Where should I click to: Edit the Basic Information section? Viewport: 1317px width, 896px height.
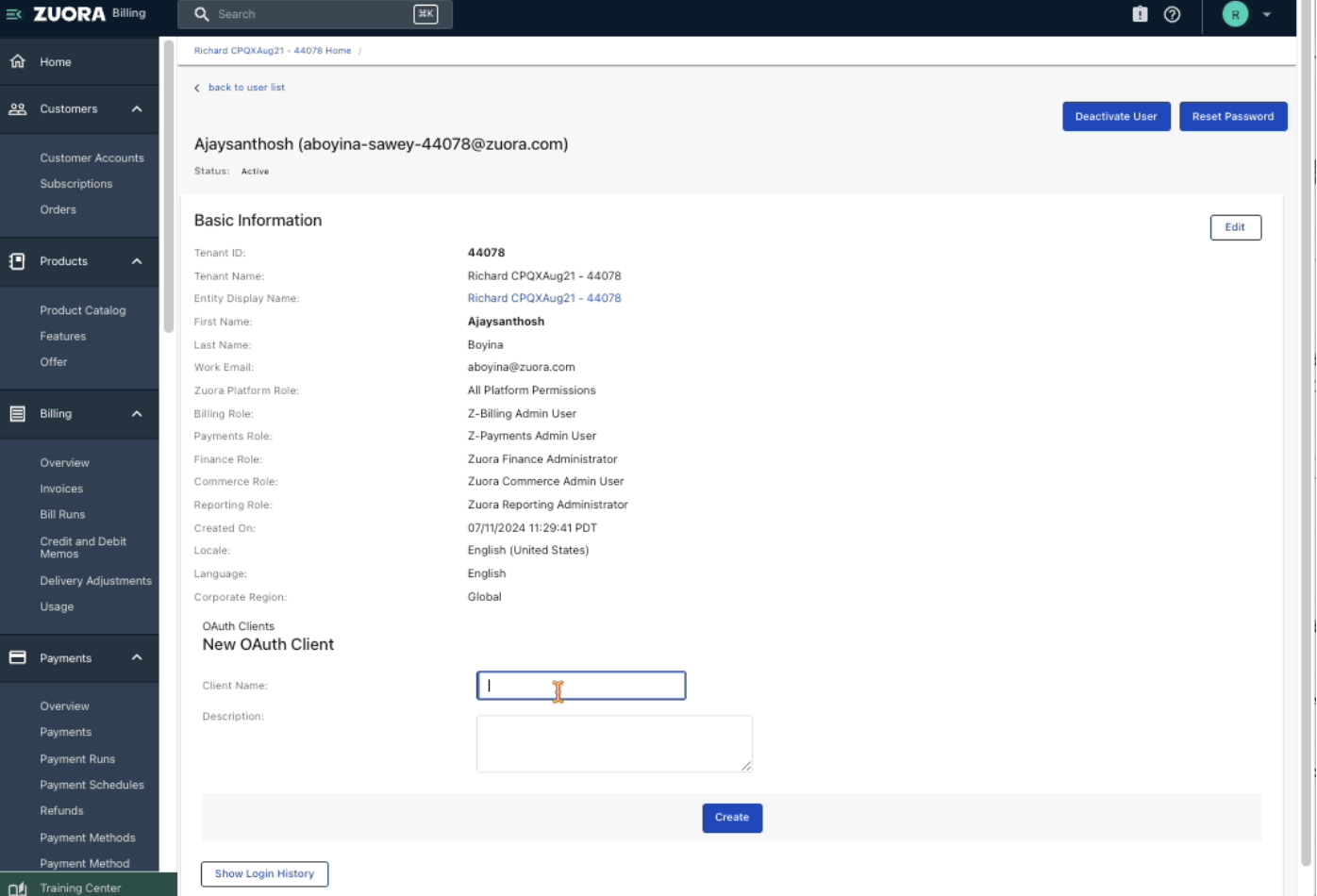(x=1235, y=227)
